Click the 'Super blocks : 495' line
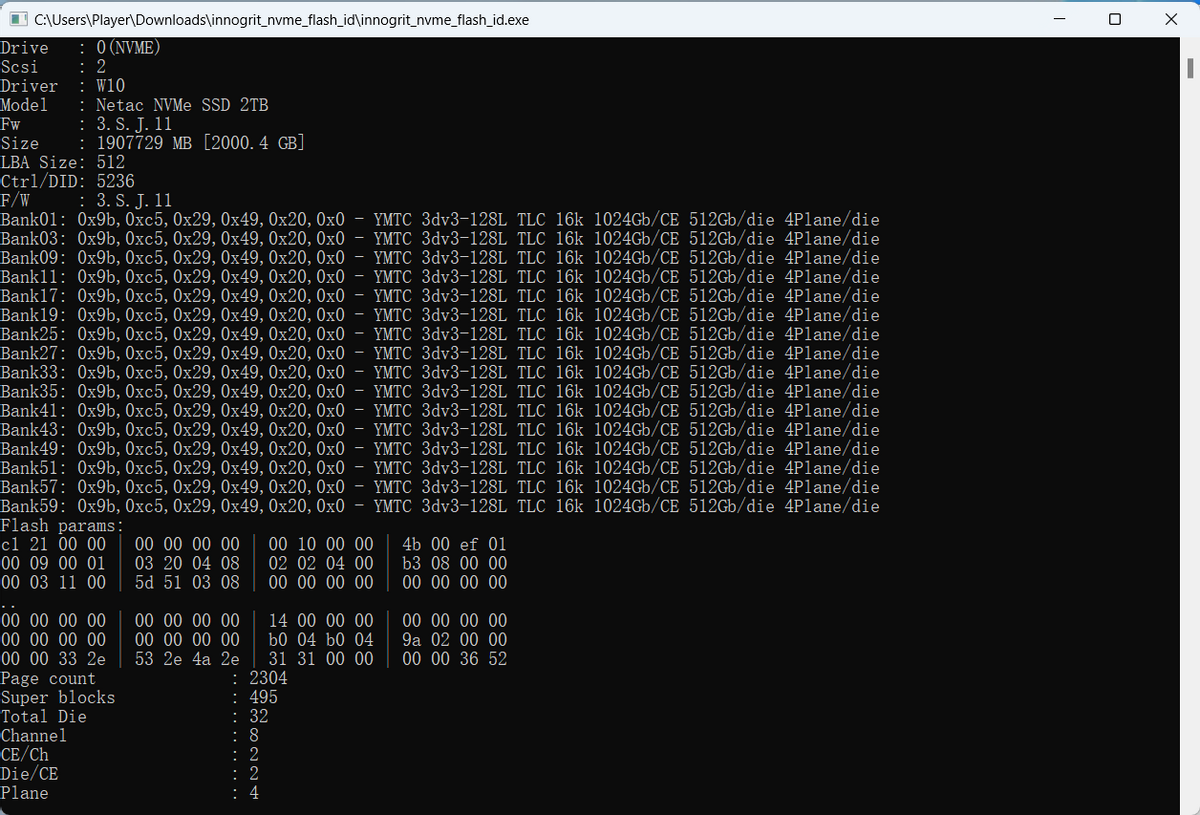This screenshot has height=815, width=1200. point(139,697)
